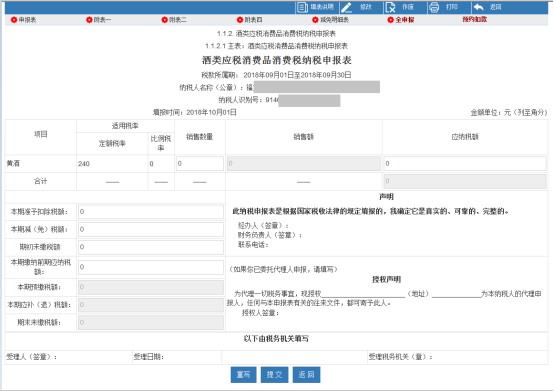Click the red 预约扣款 link

(x=475, y=19)
